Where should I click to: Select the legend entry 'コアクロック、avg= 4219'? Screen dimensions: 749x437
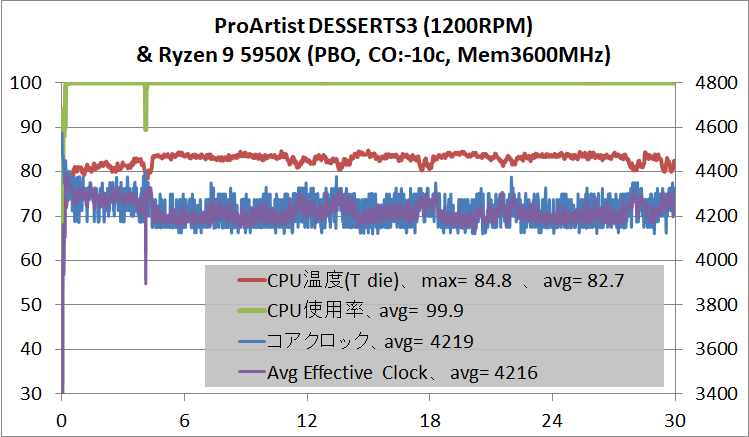point(355,341)
